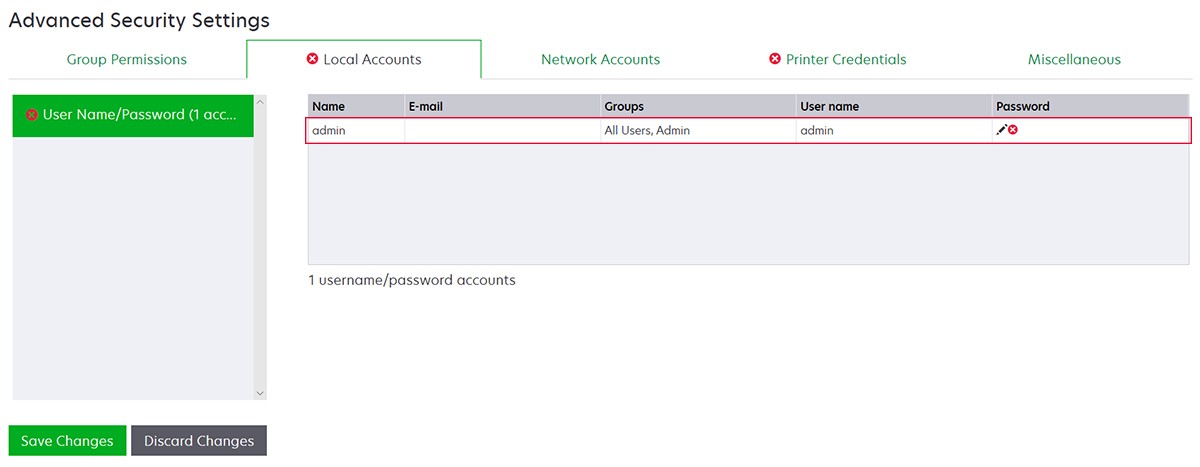Screen dimensions: 1200x467
Task: Click the red error icon on Local Accounts tab
Action: pyautogui.click(x=313, y=59)
